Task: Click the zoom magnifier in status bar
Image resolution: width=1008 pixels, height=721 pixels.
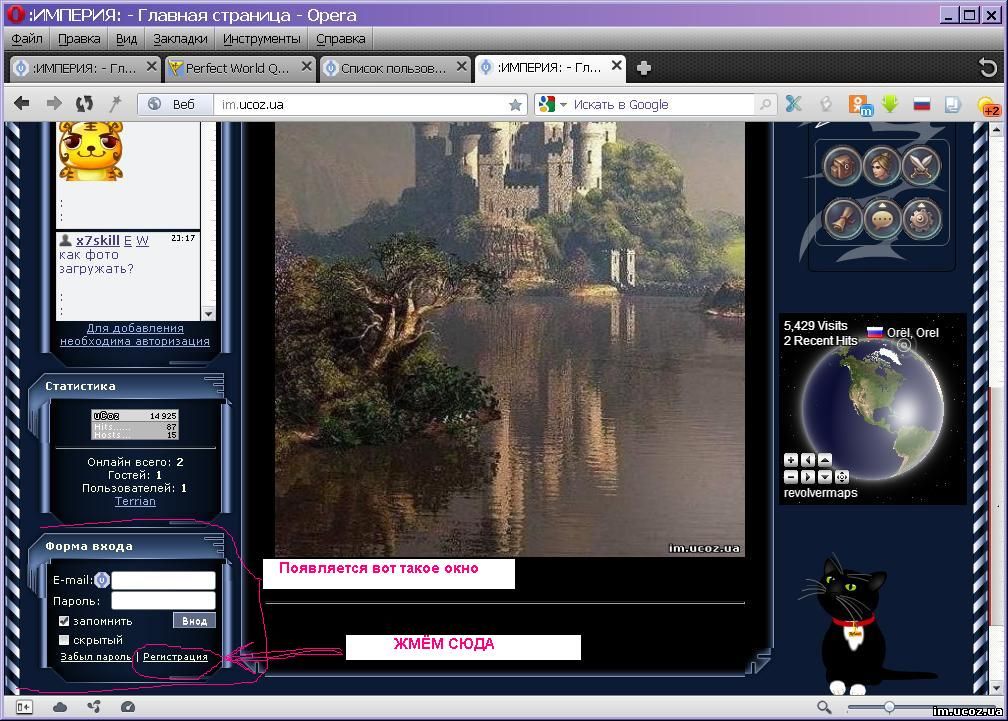Action: click(824, 708)
